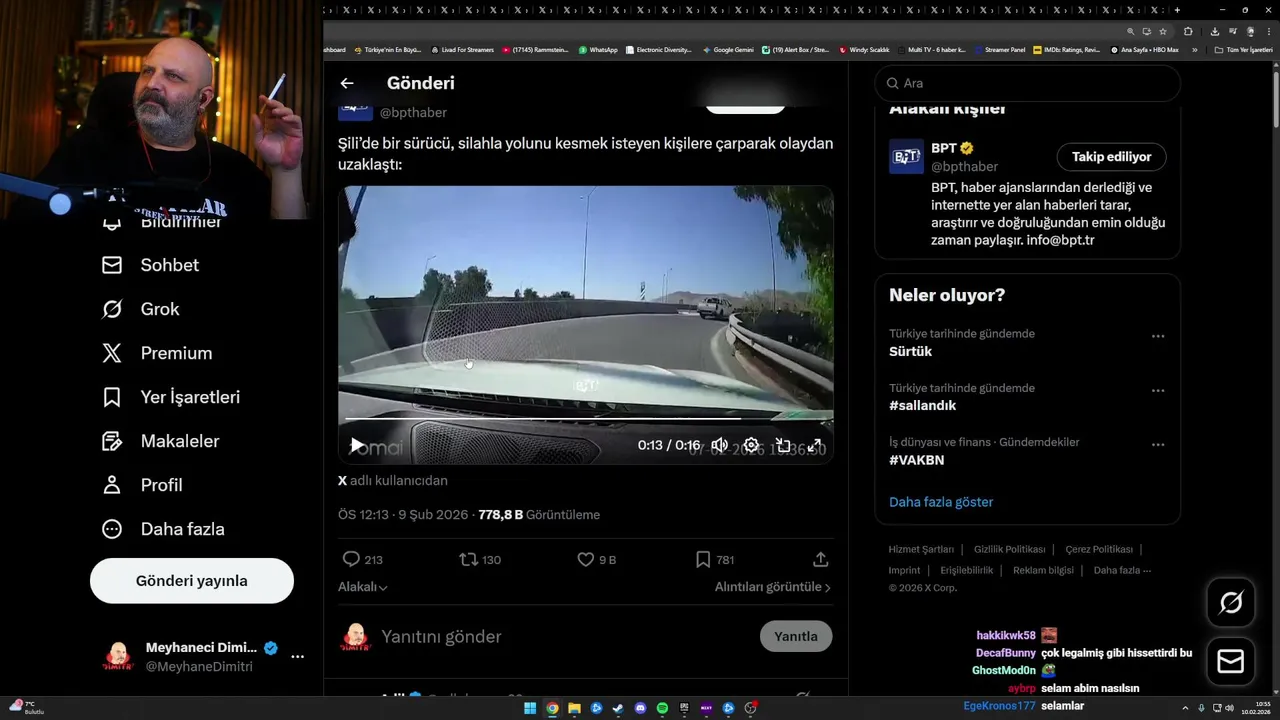This screenshot has height=720, width=1280.
Task: Open the Alakalı sort dropdown
Action: pyautogui.click(x=363, y=587)
